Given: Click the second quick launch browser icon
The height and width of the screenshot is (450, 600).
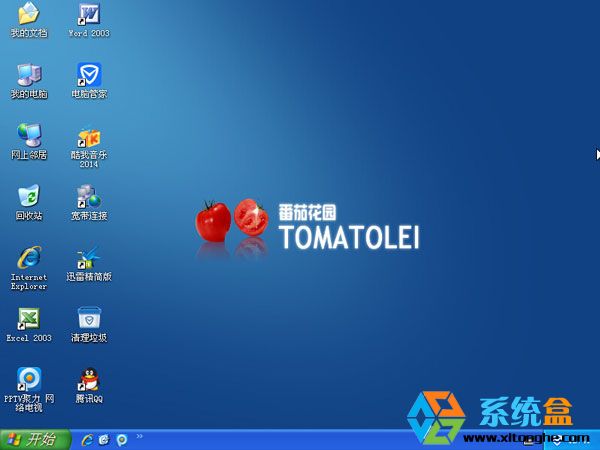Looking at the screenshot, I should [x=104, y=440].
